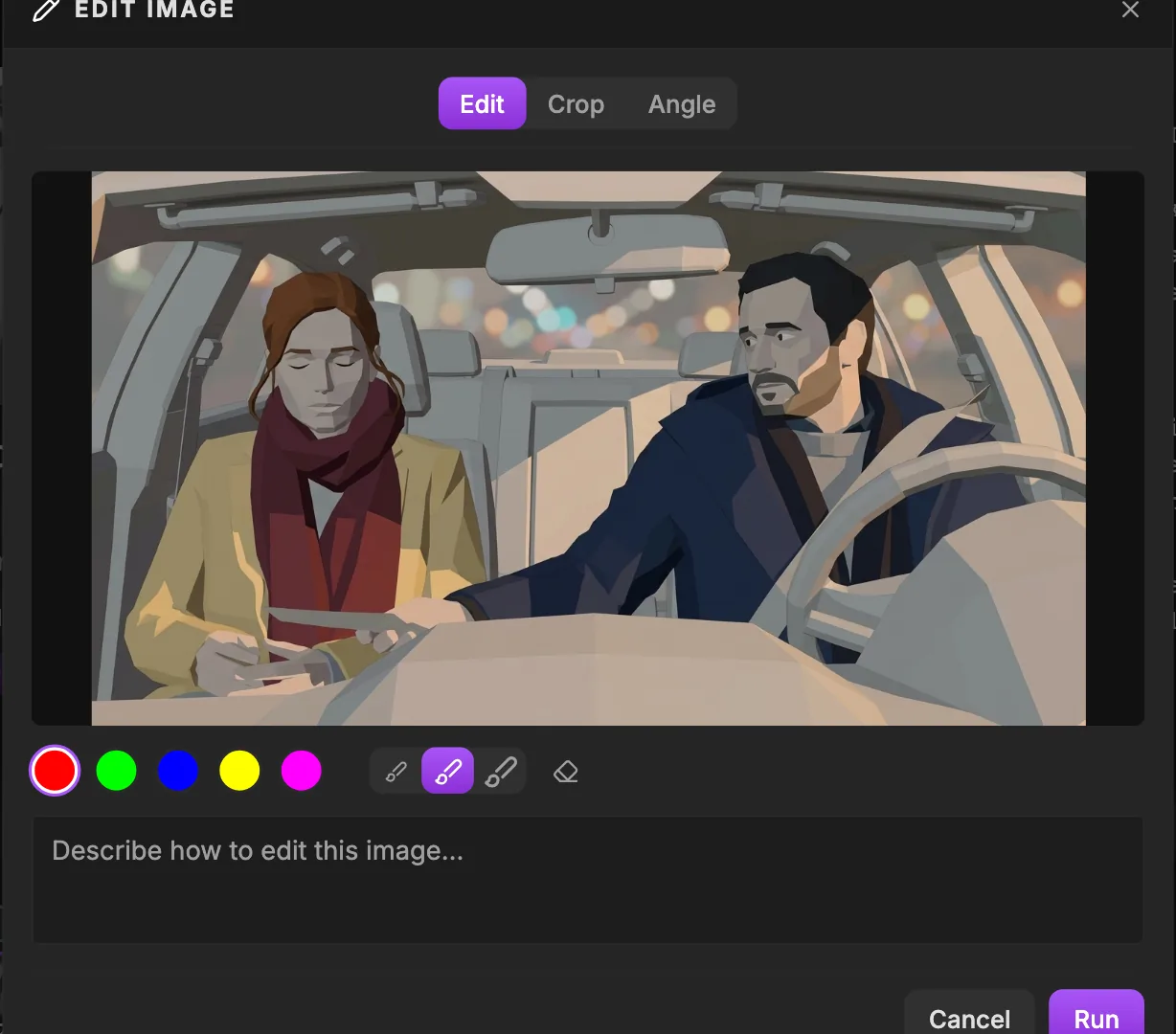Select the large brush size tool
The image size is (1176, 1034).
coord(501,771)
